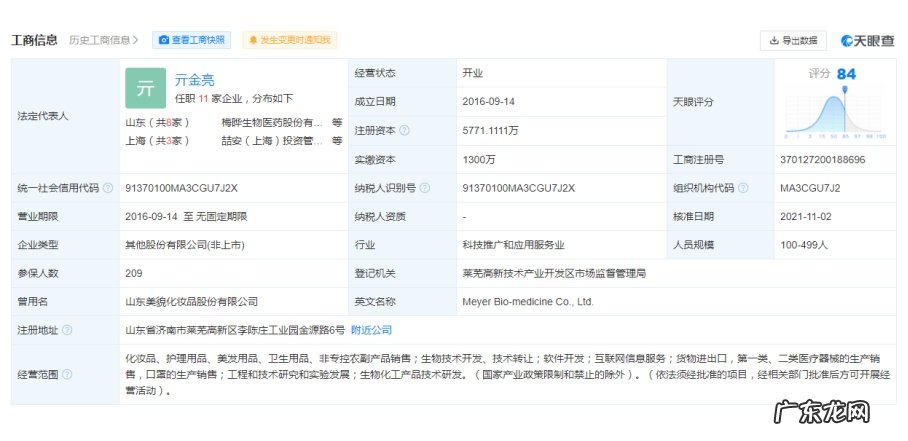
Task: Click the score value 84
Action: point(846,74)
